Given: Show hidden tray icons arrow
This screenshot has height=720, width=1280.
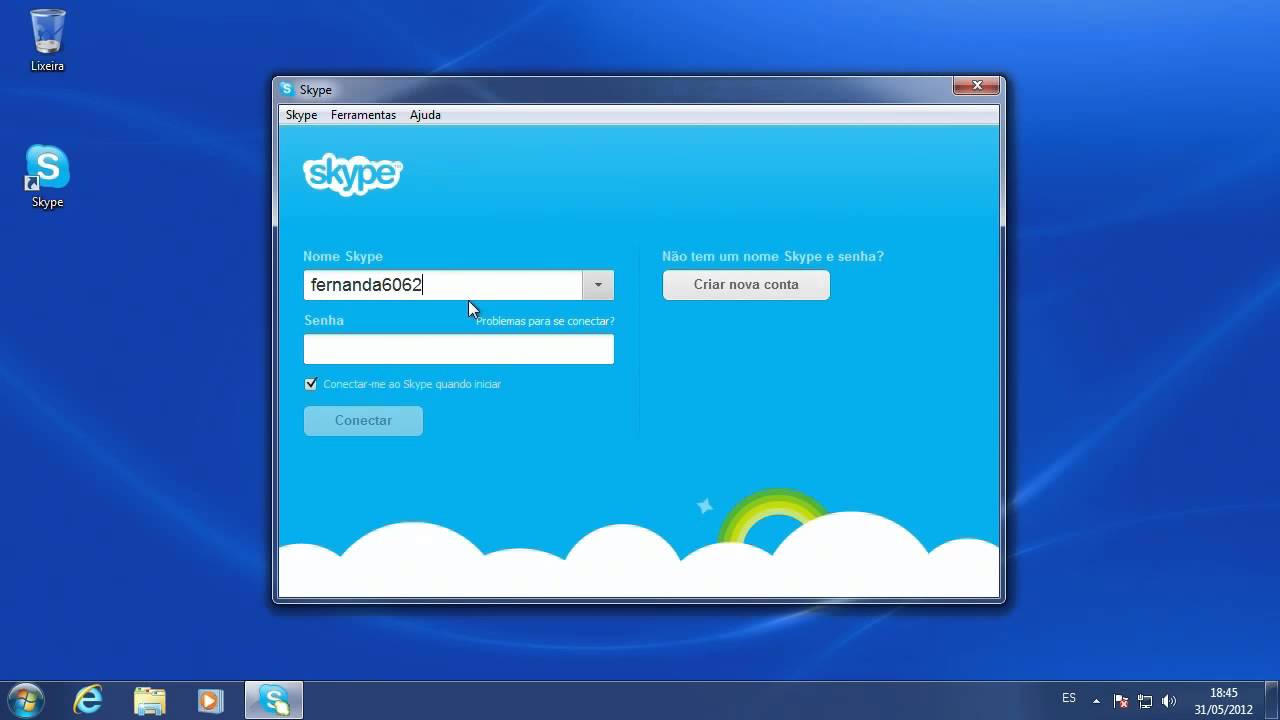Looking at the screenshot, I should pos(1096,701).
